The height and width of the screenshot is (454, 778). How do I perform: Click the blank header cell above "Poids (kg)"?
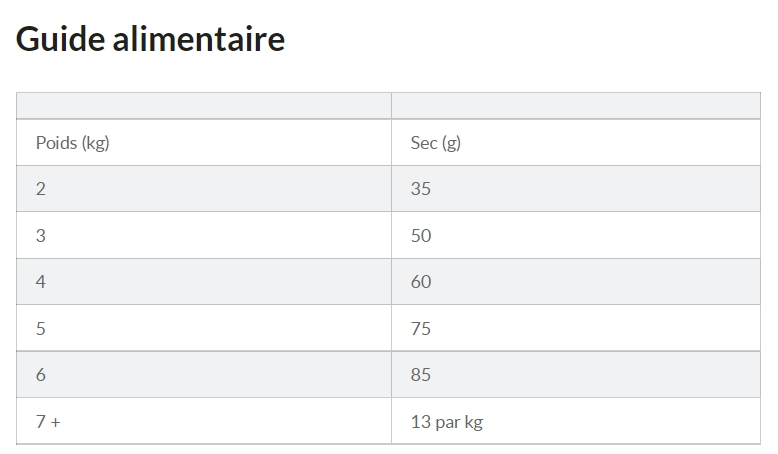[203, 106]
